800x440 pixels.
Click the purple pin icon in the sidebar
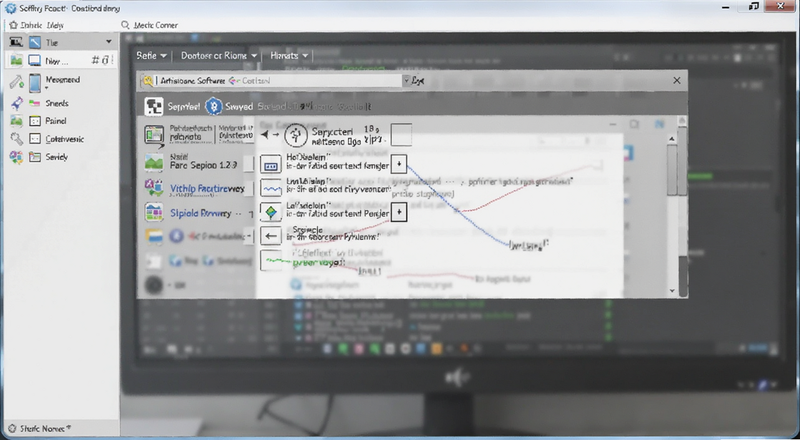(x=16, y=104)
